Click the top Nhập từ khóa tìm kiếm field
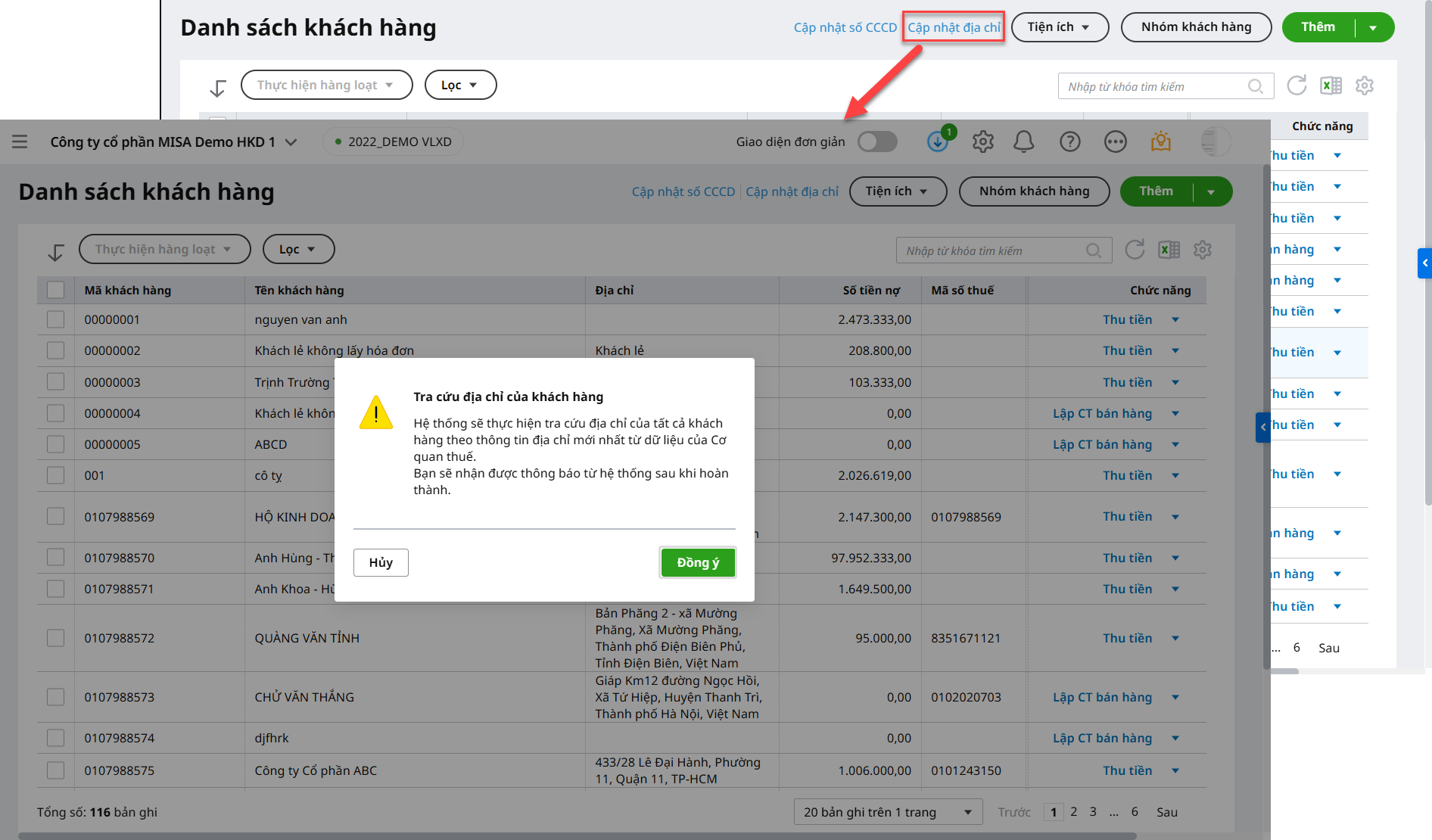1432x840 pixels. click(x=1154, y=86)
